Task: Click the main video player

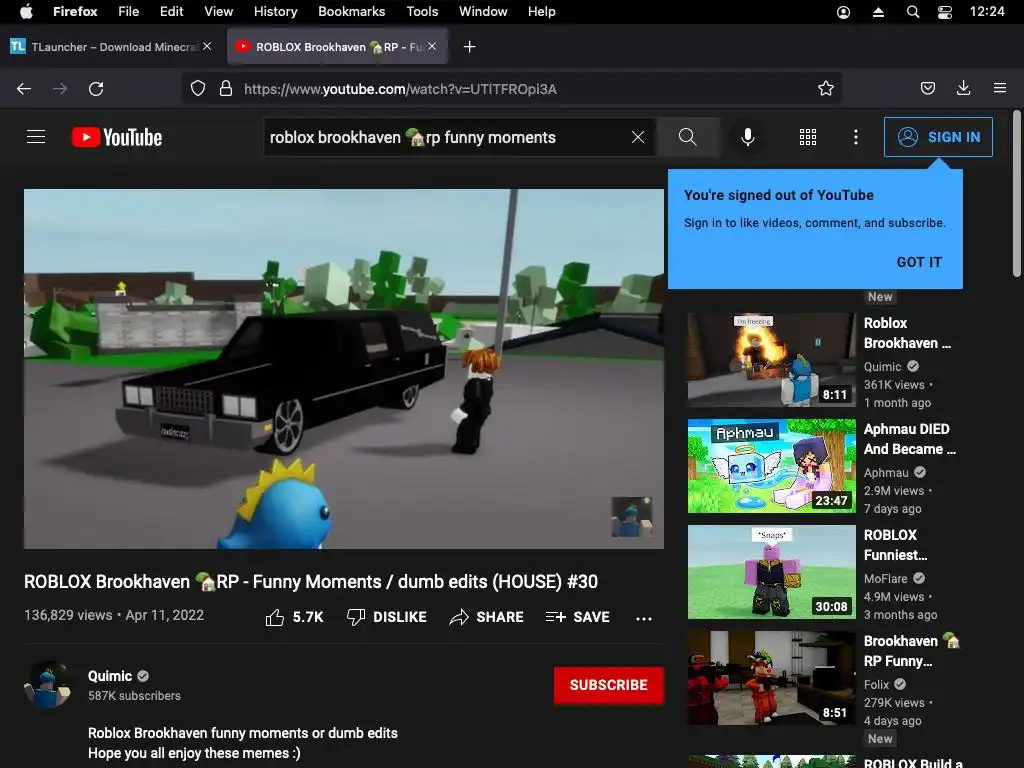Action: click(x=344, y=369)
